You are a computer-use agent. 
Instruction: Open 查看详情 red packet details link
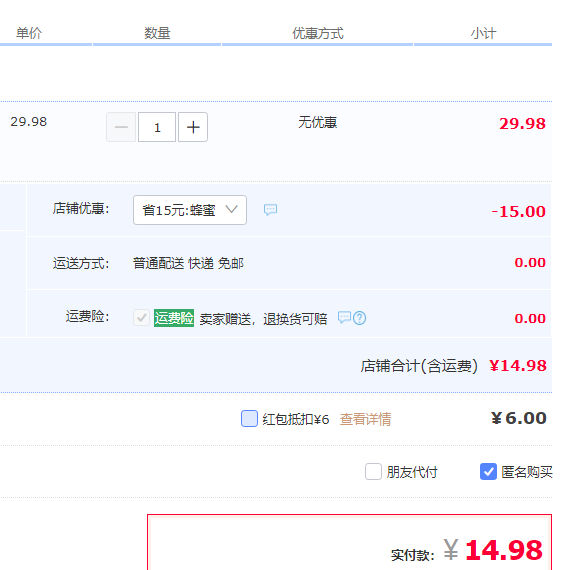365,419
